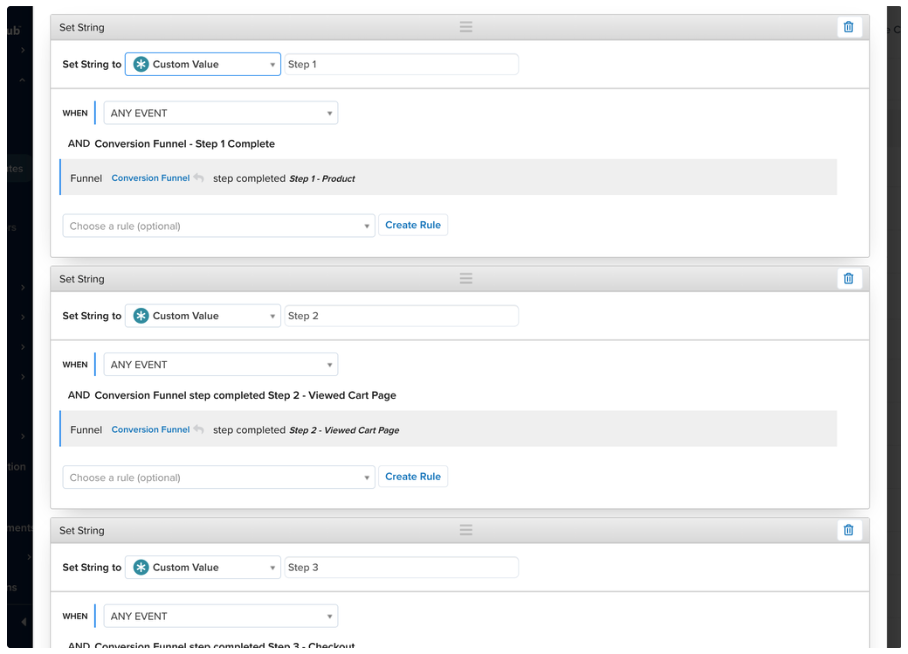Edit the Step 2 string value field
This screenshot has width=908, height=654.
pyautogui.click(x=401, y=316)
